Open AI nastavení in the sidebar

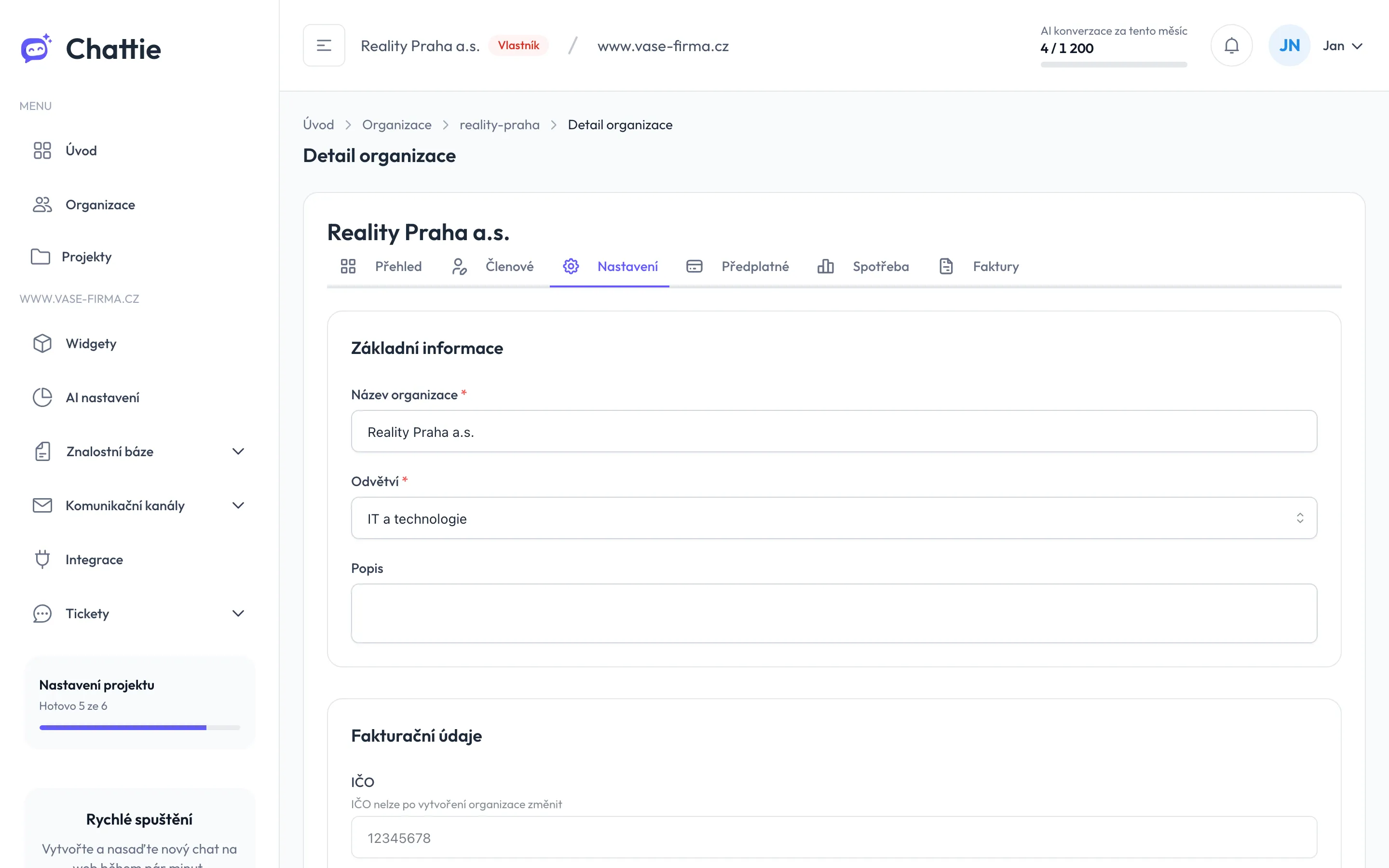click(139, 397)
